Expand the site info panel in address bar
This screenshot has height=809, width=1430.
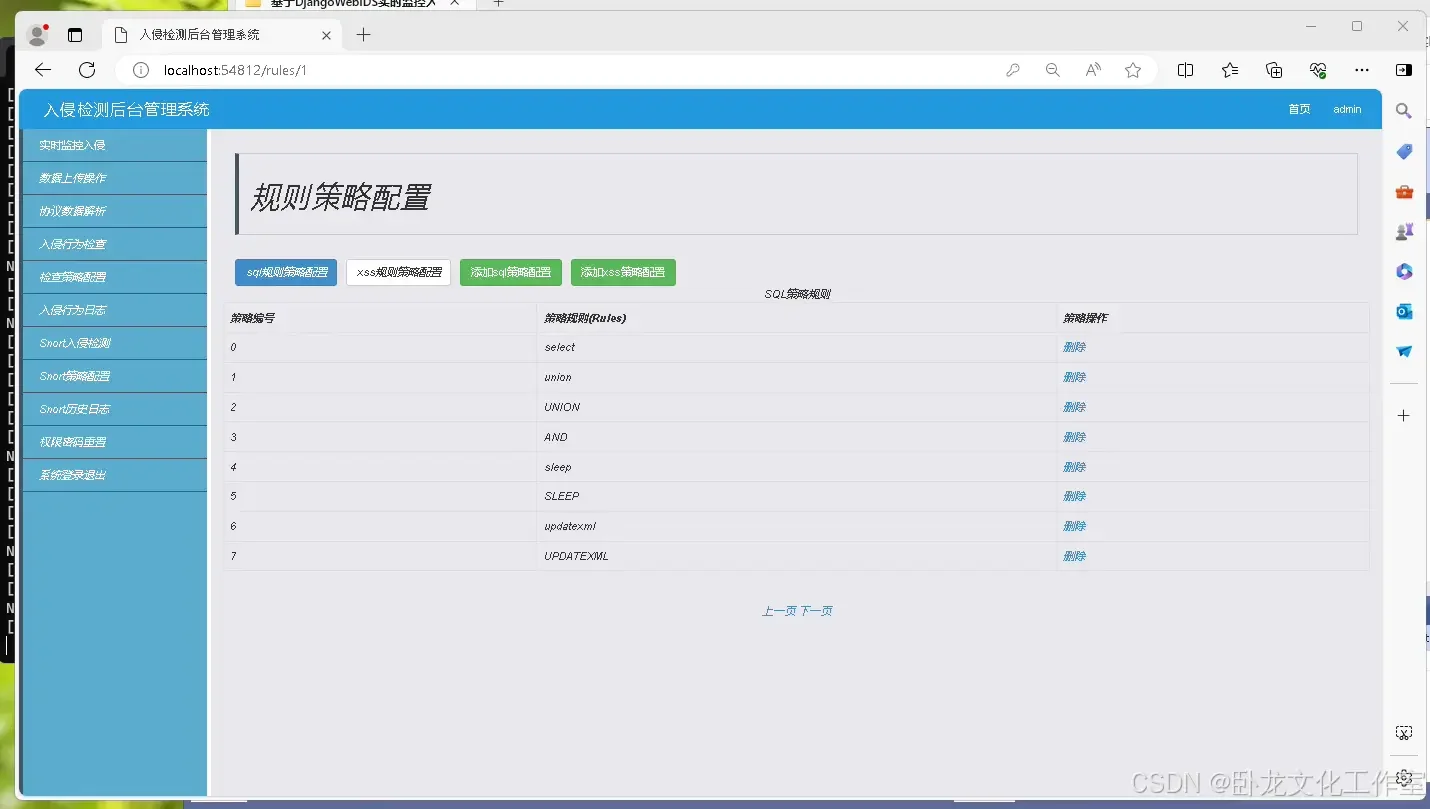tap(140, 70)
